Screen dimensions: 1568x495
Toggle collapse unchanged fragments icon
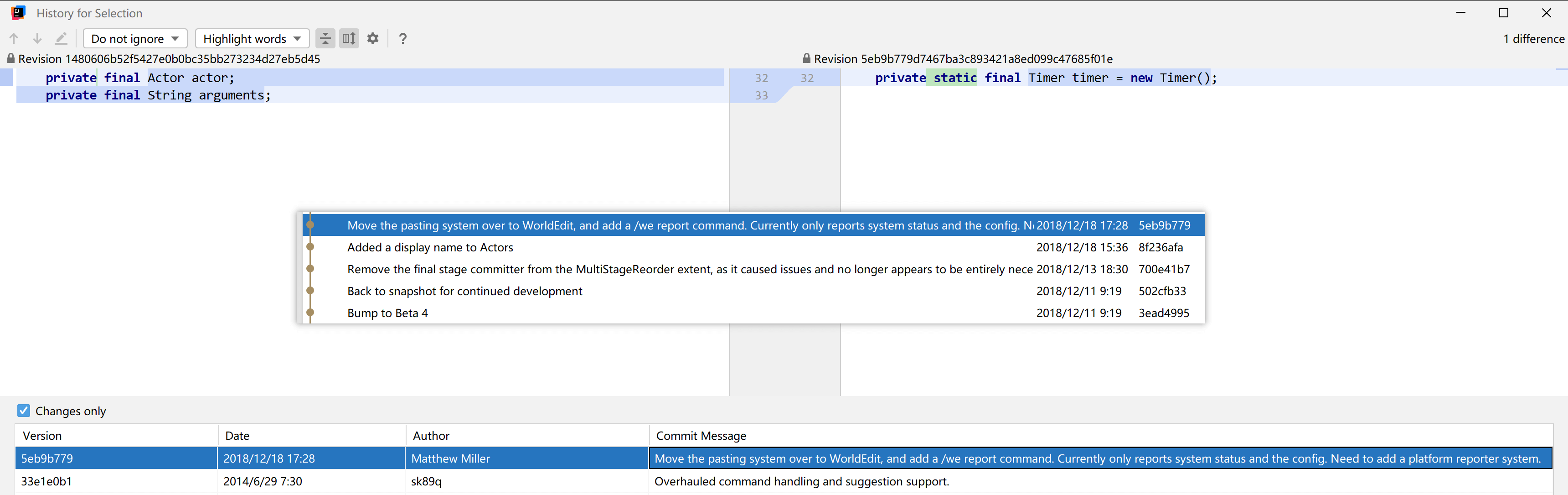tap(325, 38)
